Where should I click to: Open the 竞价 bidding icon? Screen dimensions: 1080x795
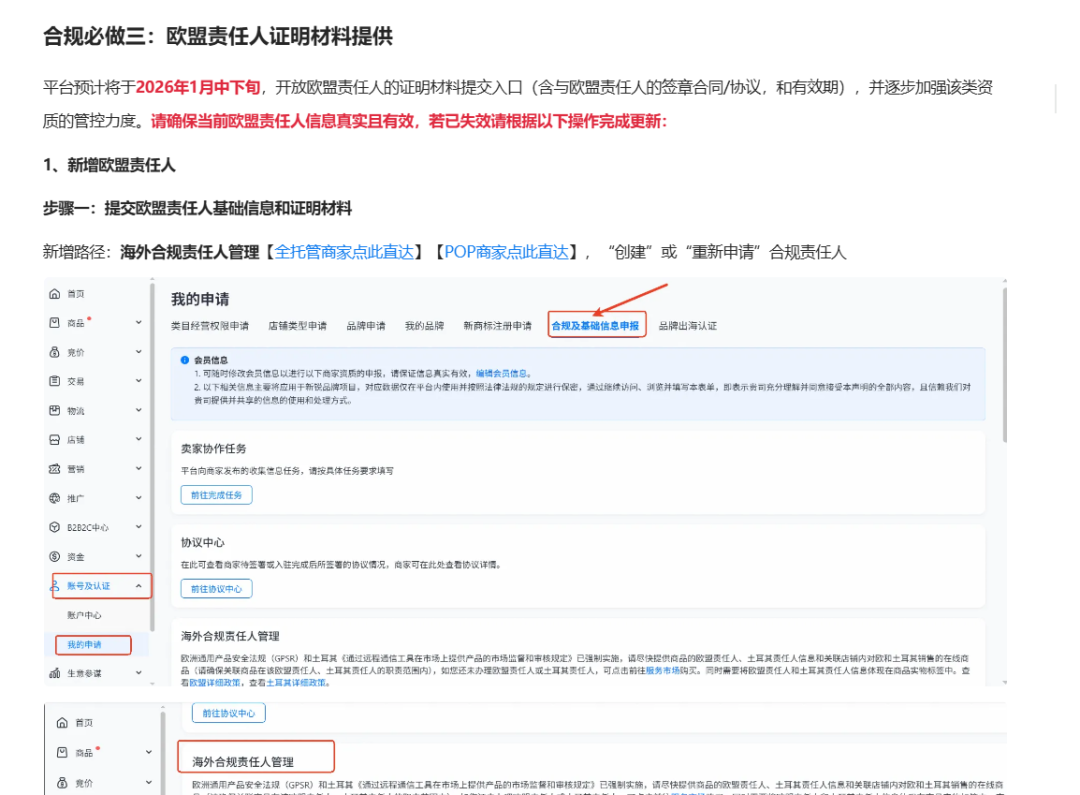point(55,351)
